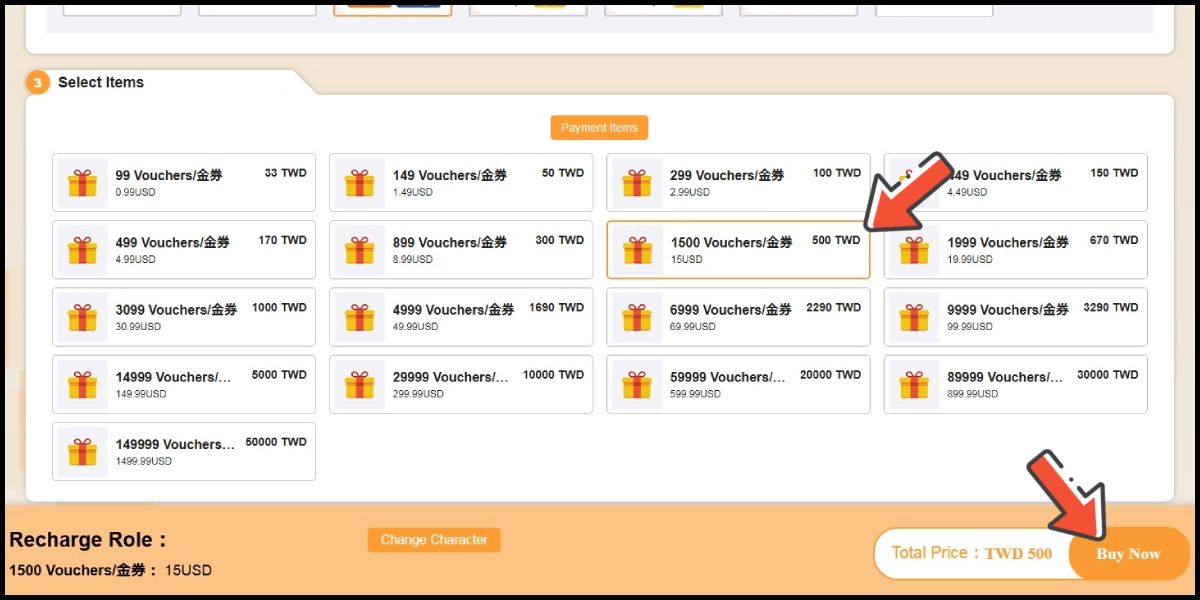Choose the 89999 Vouchers 30000 TWD package
This screenshot has height=600, width=1200.
coord(1015,384)
